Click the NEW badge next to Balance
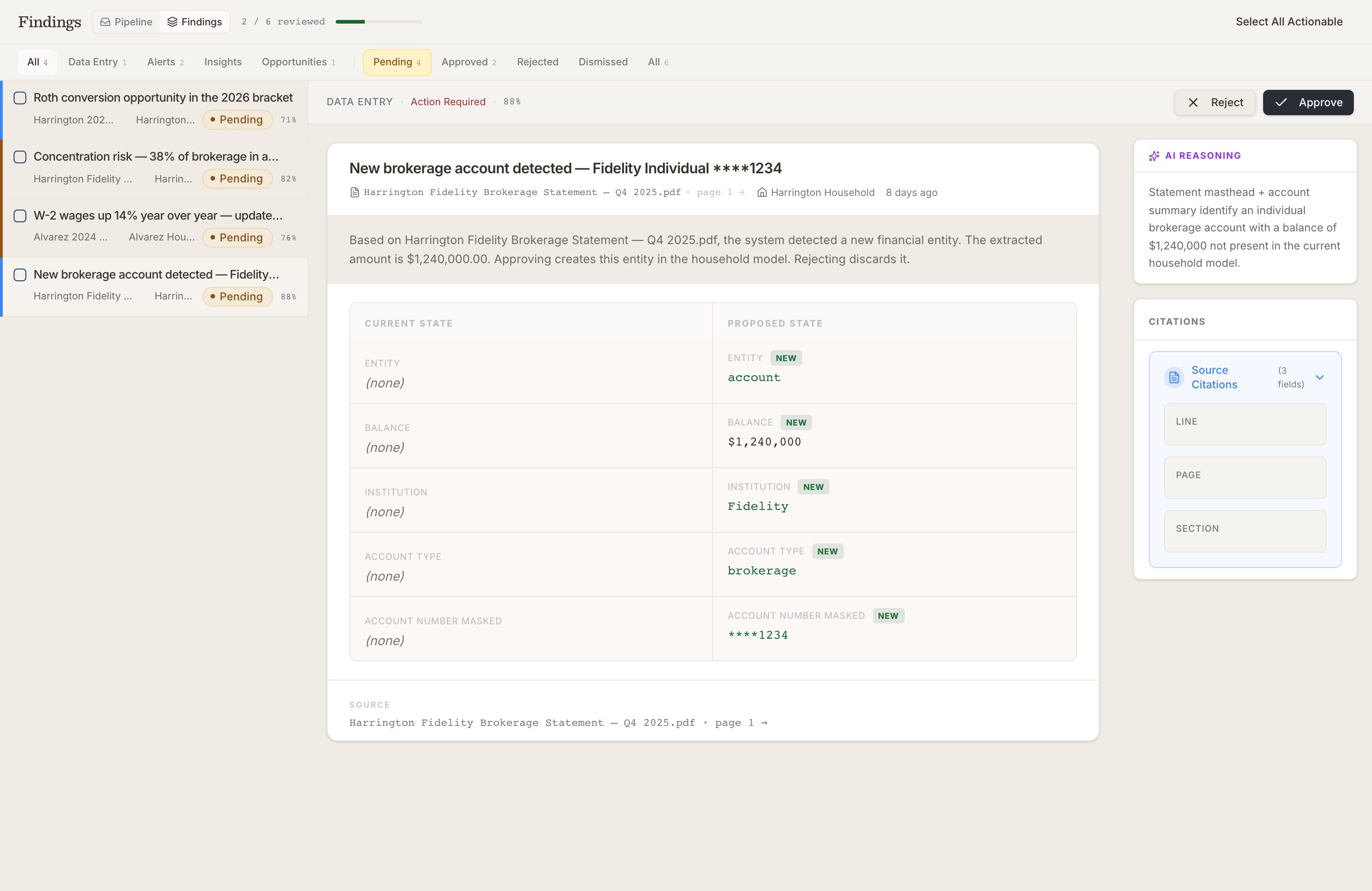 point(796,422)
